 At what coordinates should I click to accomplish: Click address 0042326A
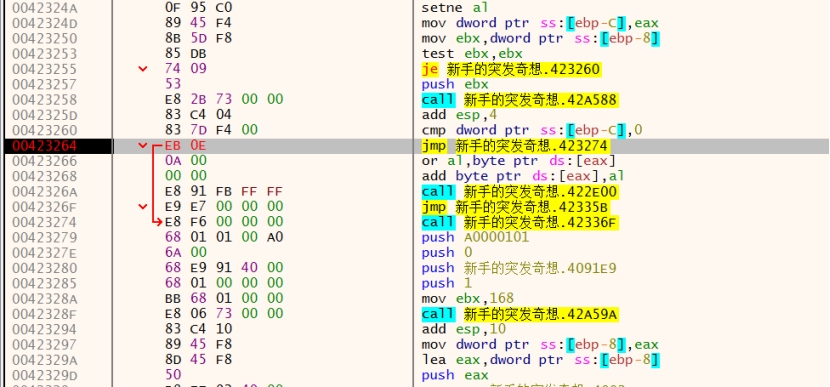pyautogui.click(x=44, y=192)
